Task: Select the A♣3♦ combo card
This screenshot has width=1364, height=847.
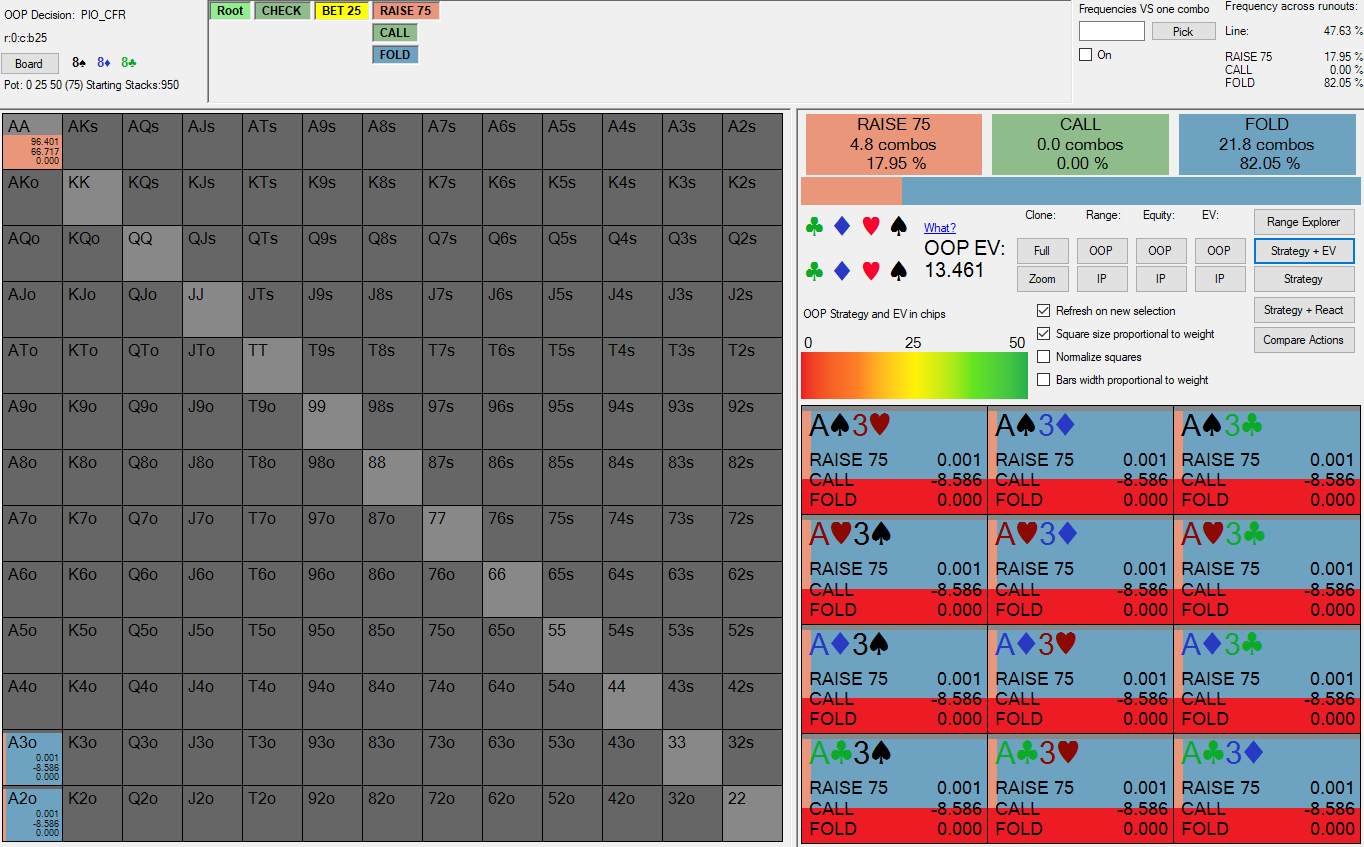Action: pyautogui.click(x=1267, y=790)
